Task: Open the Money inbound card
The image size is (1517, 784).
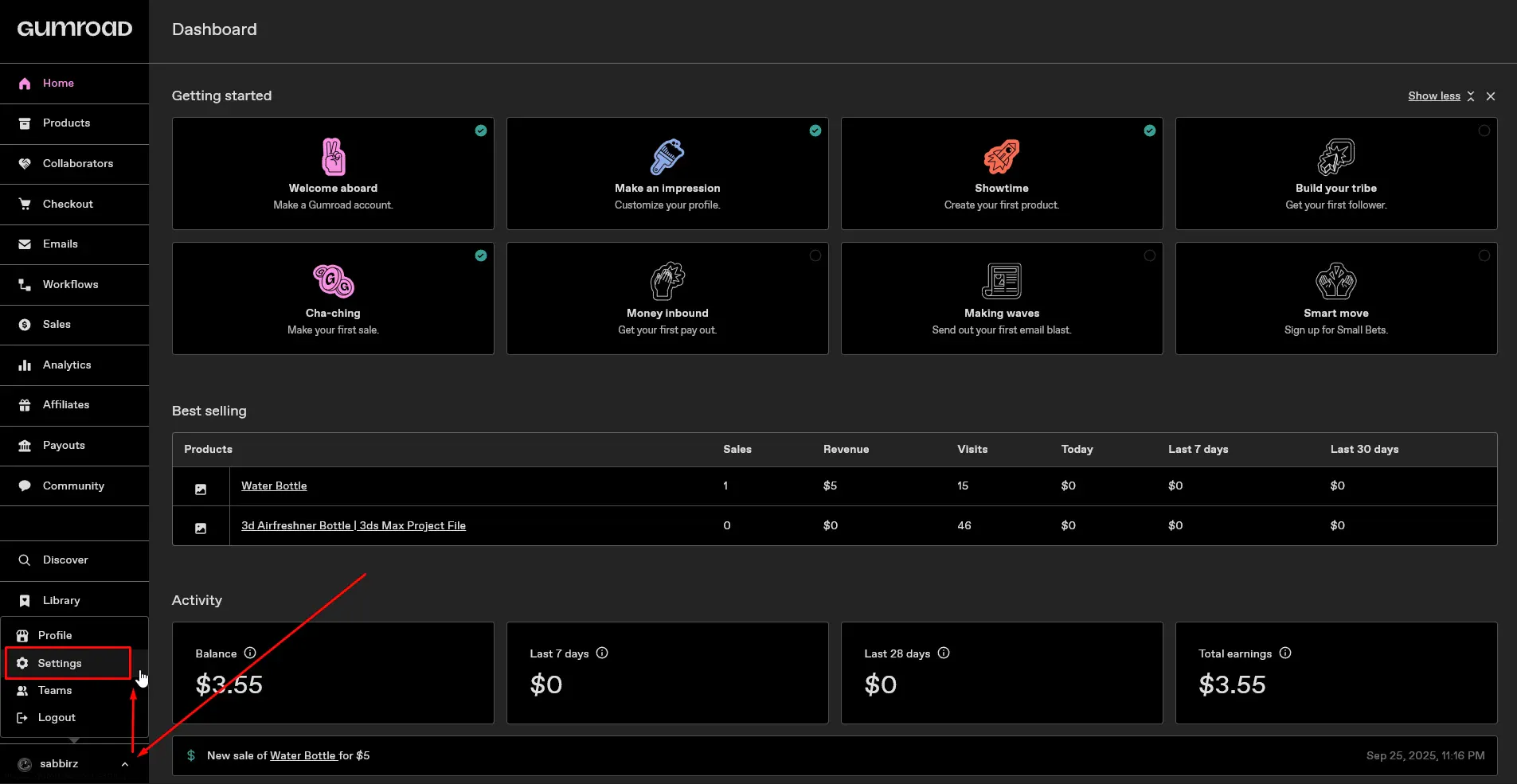Action: point(667,298)
